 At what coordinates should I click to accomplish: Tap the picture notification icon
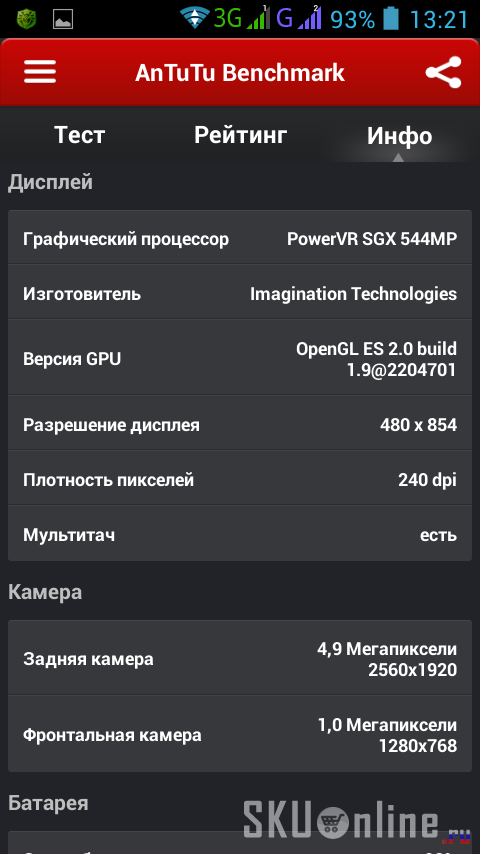point(63,20)
